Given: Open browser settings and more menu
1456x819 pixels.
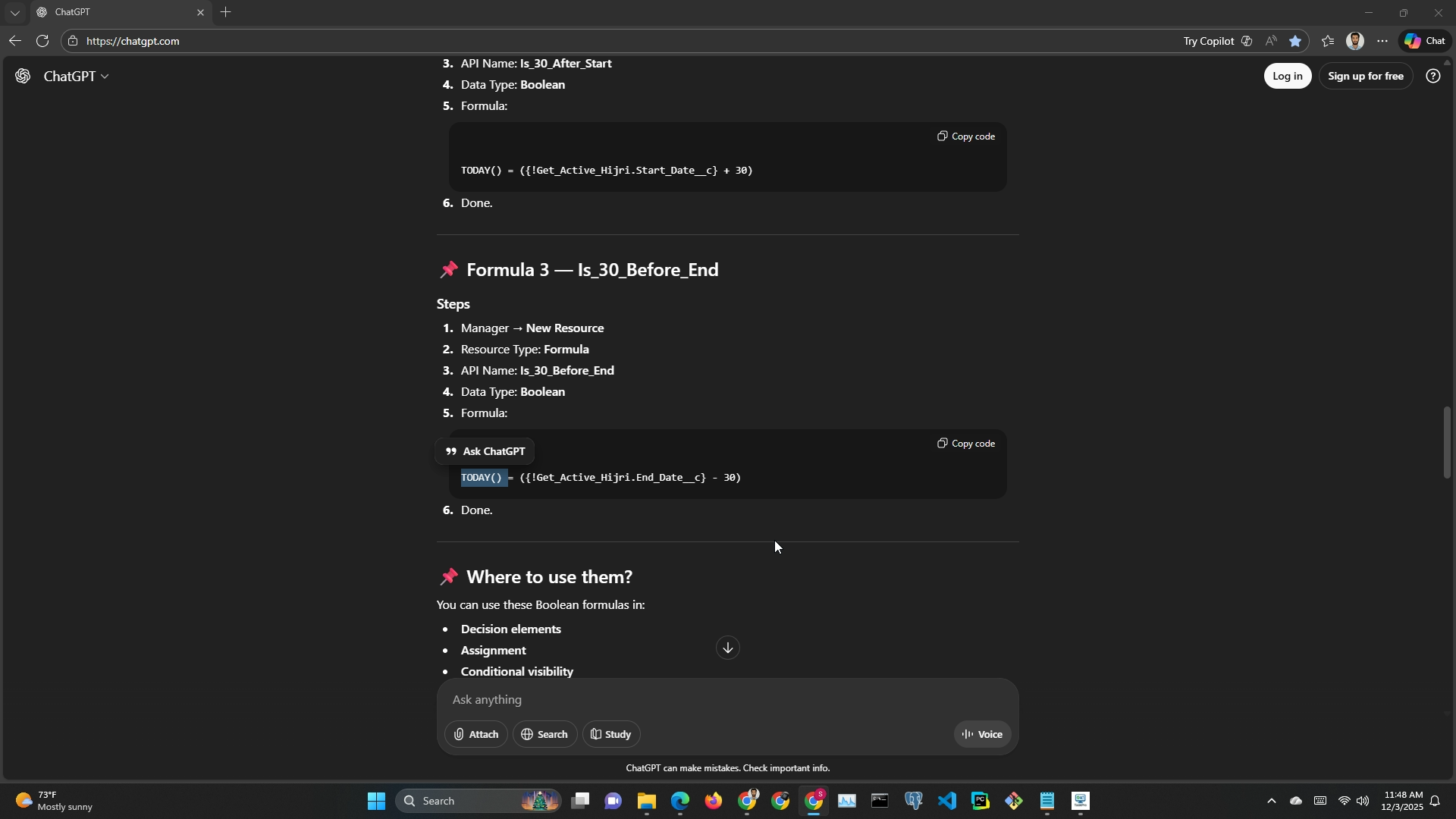Looking at the screenshot, I should click(1382, 42).
